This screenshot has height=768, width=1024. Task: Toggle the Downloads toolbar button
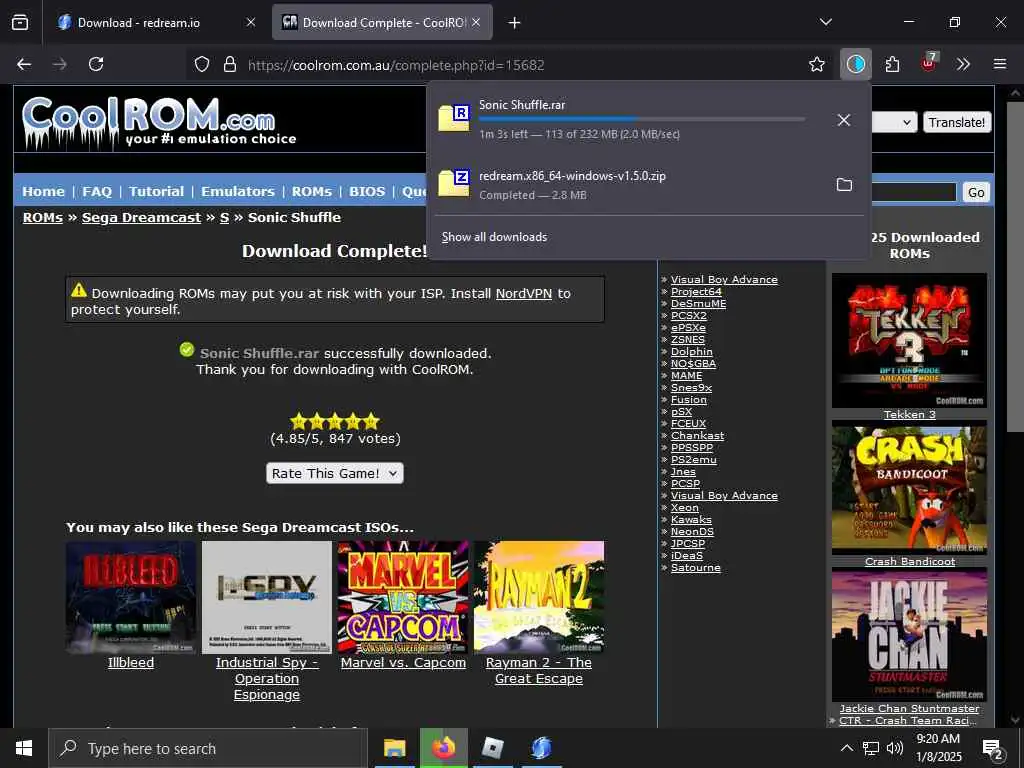(x=856, y=64)
